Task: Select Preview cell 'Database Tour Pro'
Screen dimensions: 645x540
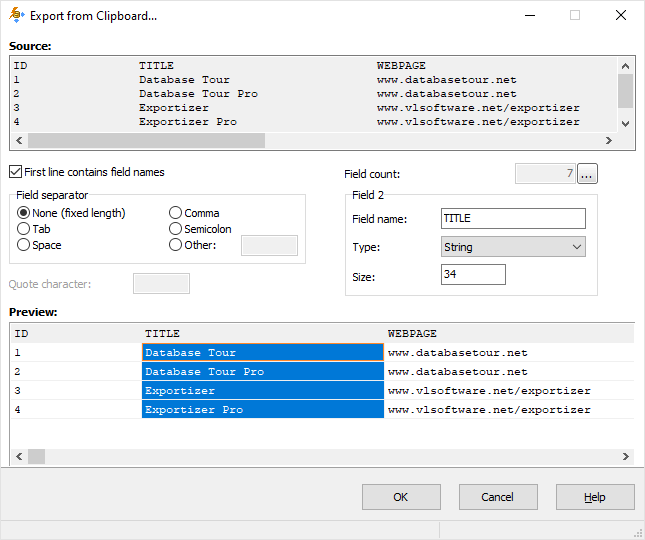Action: (263, 371)
